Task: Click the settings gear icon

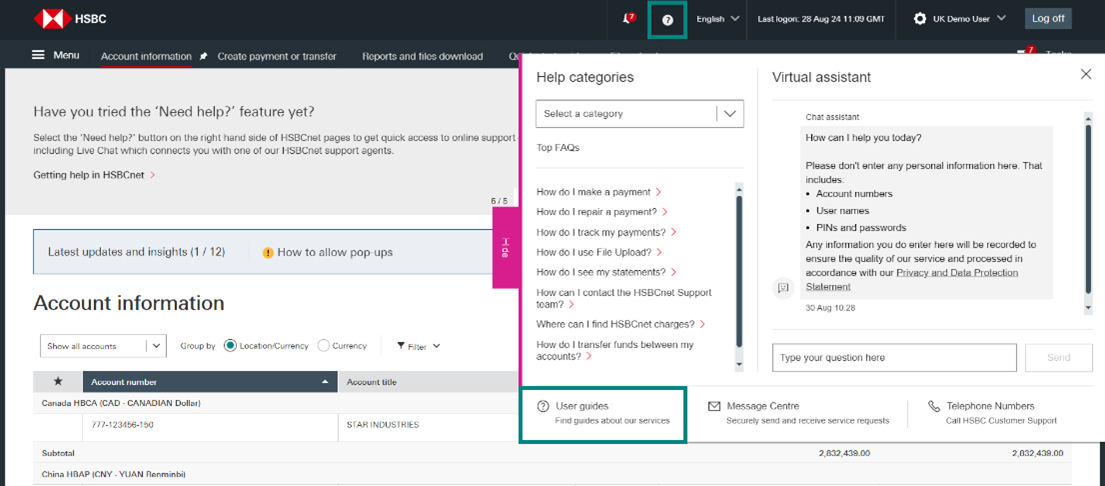Action: [x=920, y=19]
